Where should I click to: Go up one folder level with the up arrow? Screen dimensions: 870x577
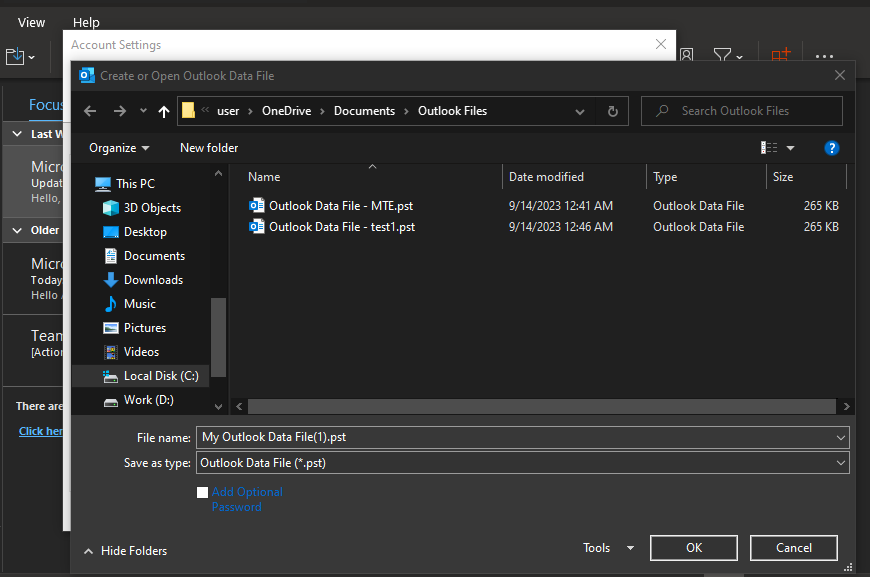pos(163,111)
